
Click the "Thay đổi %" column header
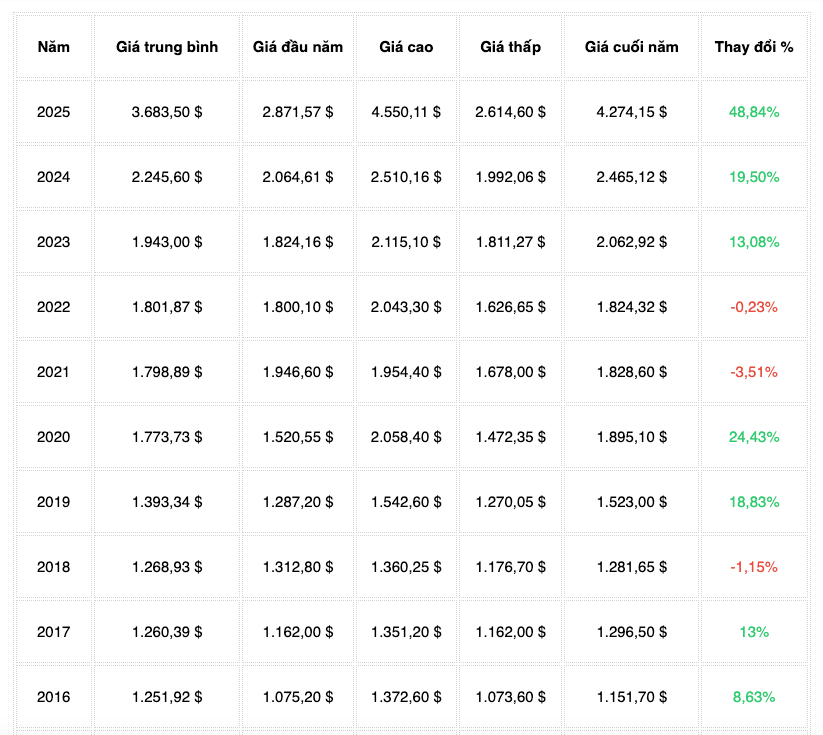(753, 47)
